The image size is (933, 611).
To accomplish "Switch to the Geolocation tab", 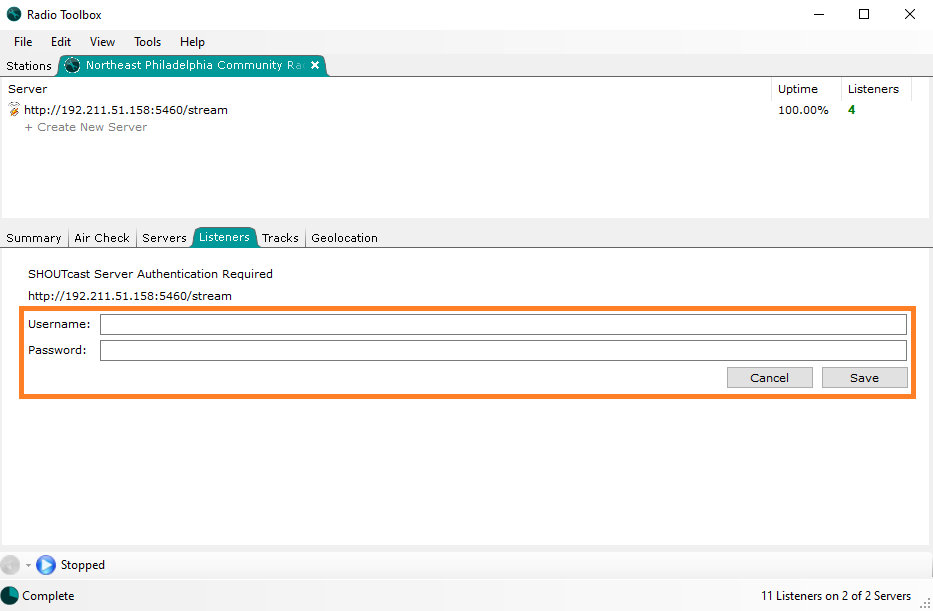I will click(344, 238).
